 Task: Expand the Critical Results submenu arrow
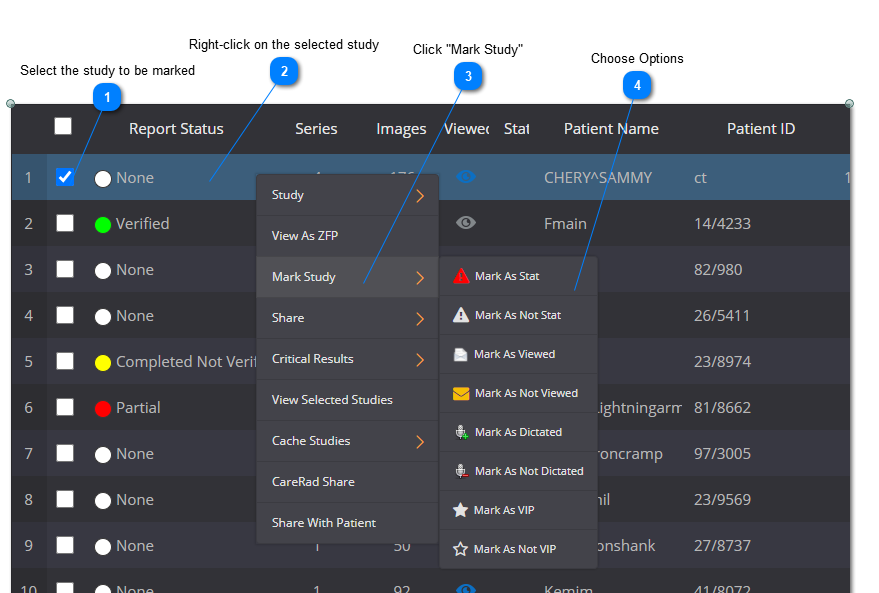[x=420, y=360]
